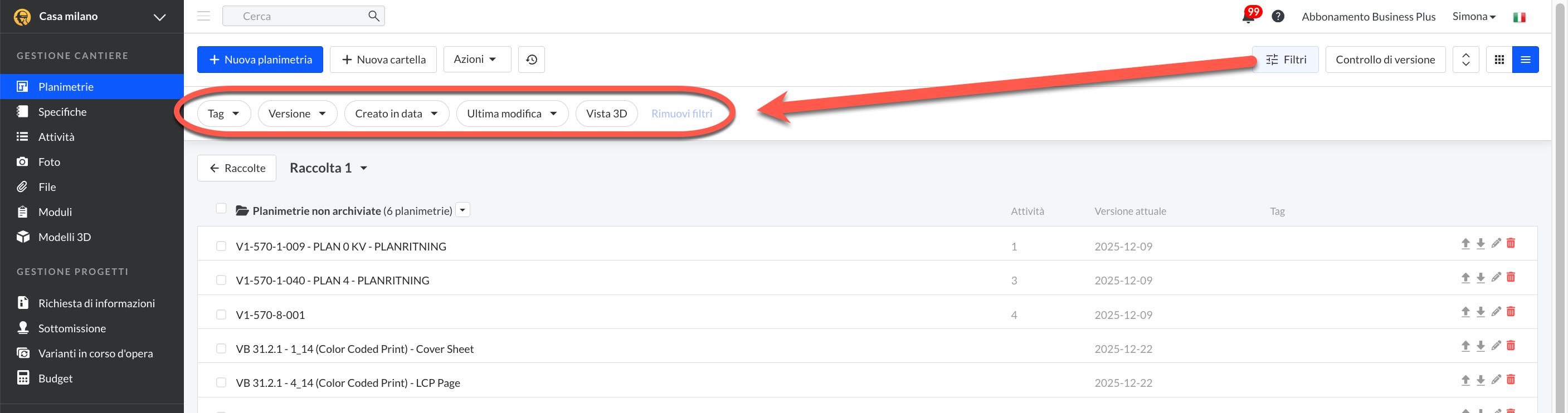The width and height of the screenshot is (1568, 413).
Task: Delete the V1-570-1-009 plan via trash icon
Action: 1511,243
